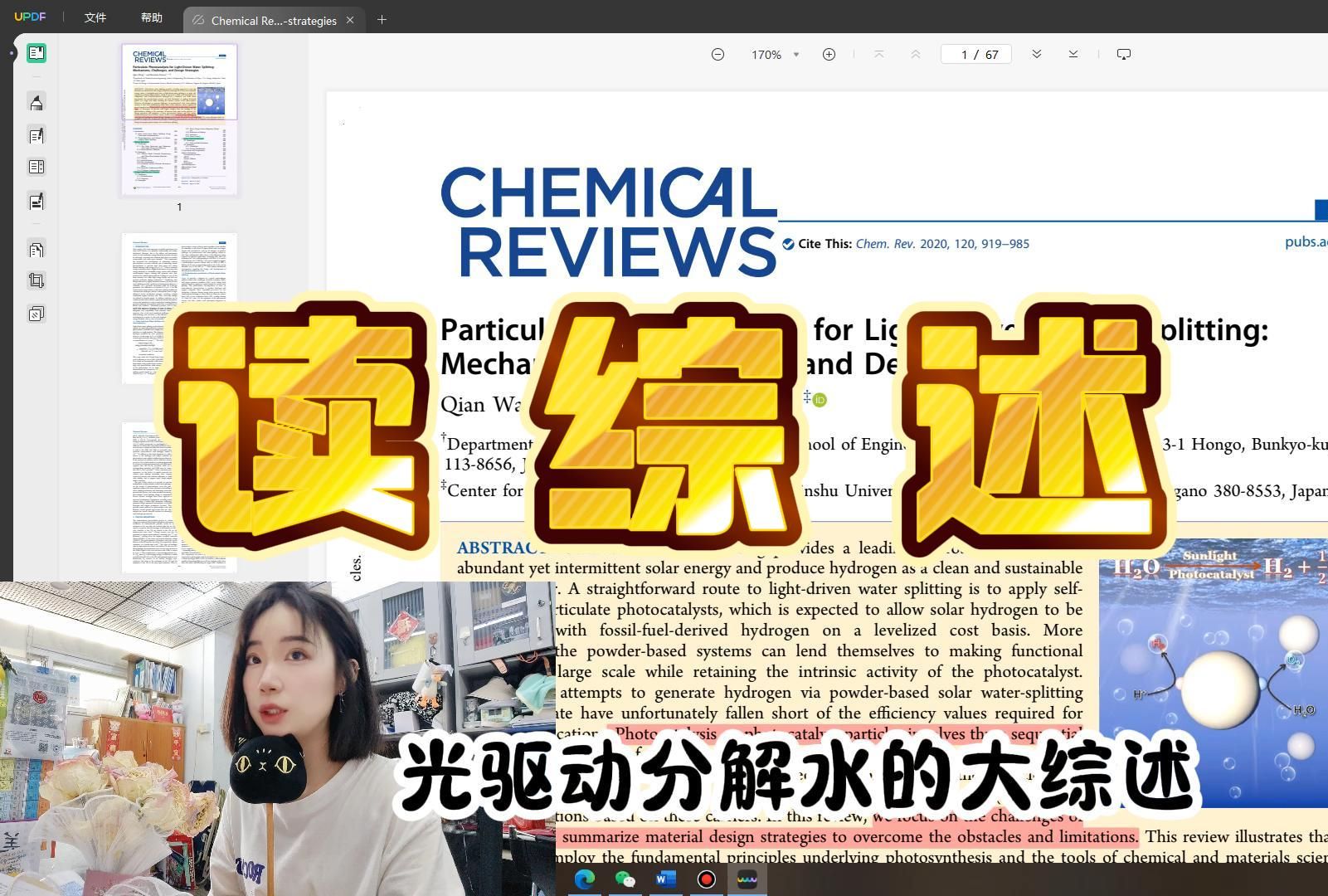This screenshot has width=1328, height=896.
Task: Open the 帮助 menu
Action: [x=152, y=18]
